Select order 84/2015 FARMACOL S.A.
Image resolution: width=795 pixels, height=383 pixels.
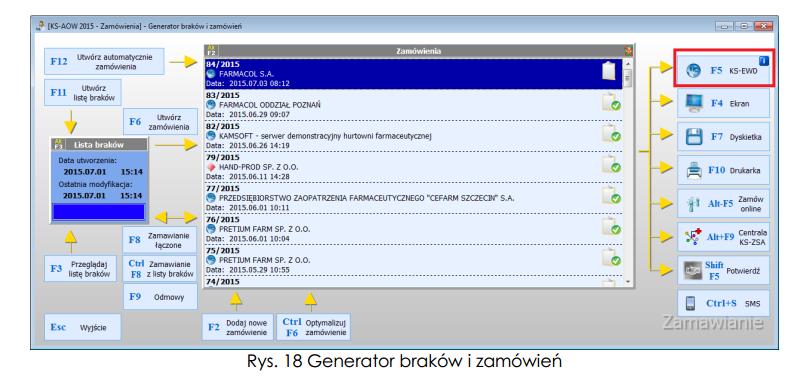pos(413,74)
